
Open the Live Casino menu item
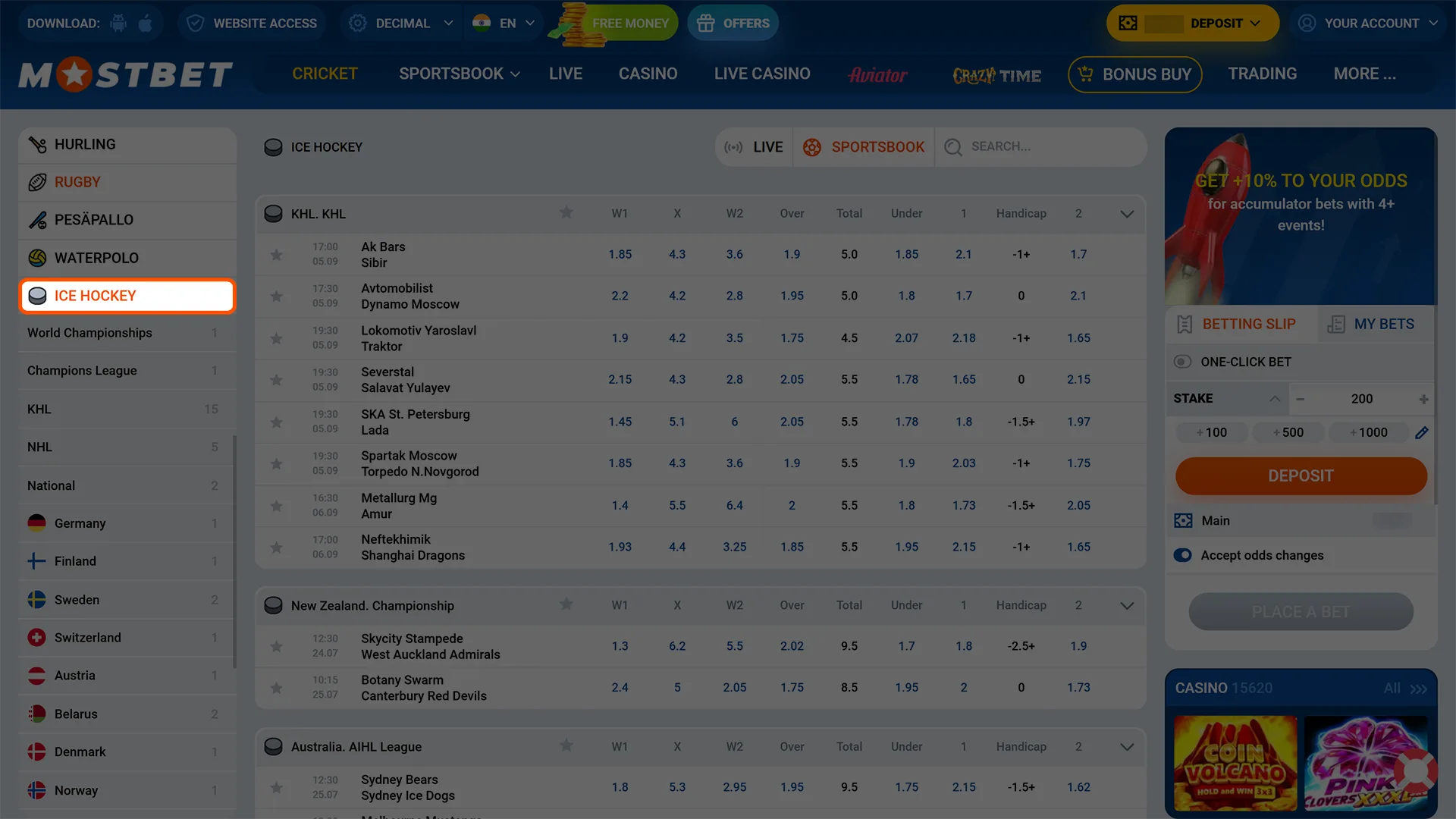762,74
